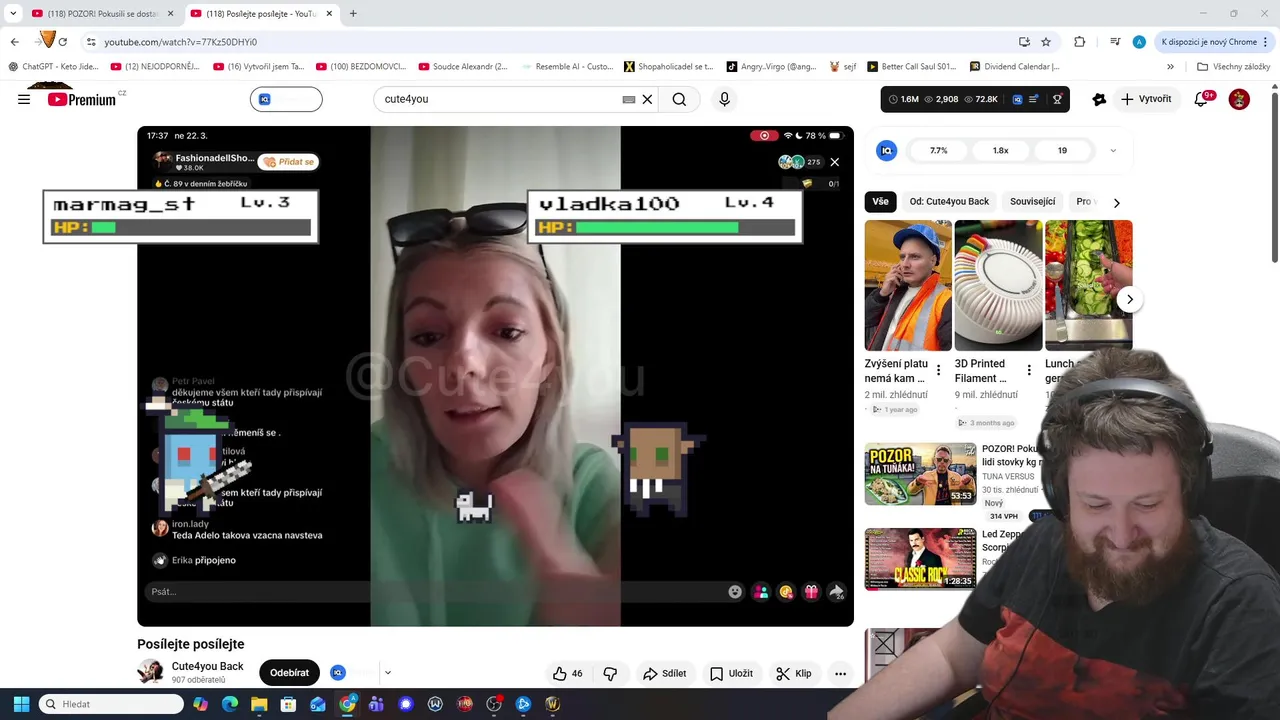This screenshot has height=720, width=1280.
Task: Switch to POZOR! Pokusili se dostat tab
Action: click(102, 14)
